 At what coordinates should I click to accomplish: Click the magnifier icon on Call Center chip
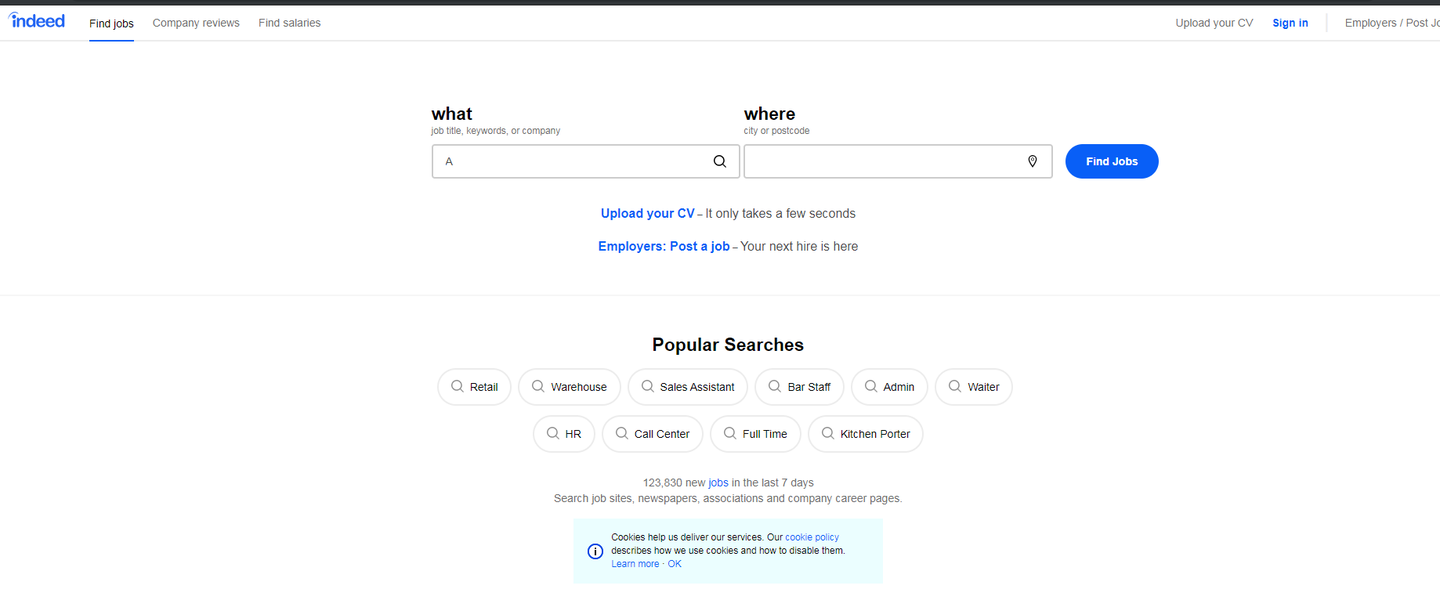(622, 433)
